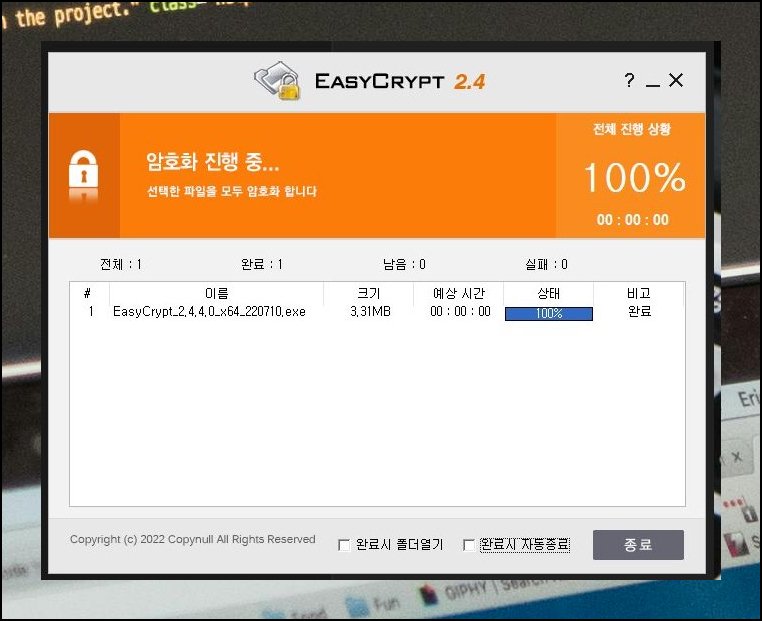Minimize the EasyCrypt window
762x621 pixels.
653,86
